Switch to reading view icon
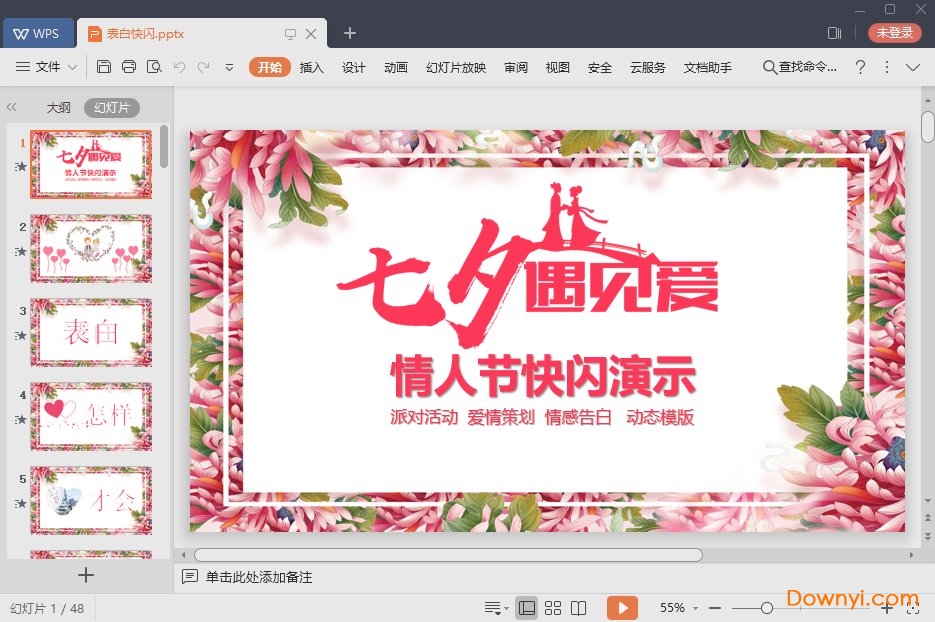This screenshot has width=935, height=622. click(577, 607)
